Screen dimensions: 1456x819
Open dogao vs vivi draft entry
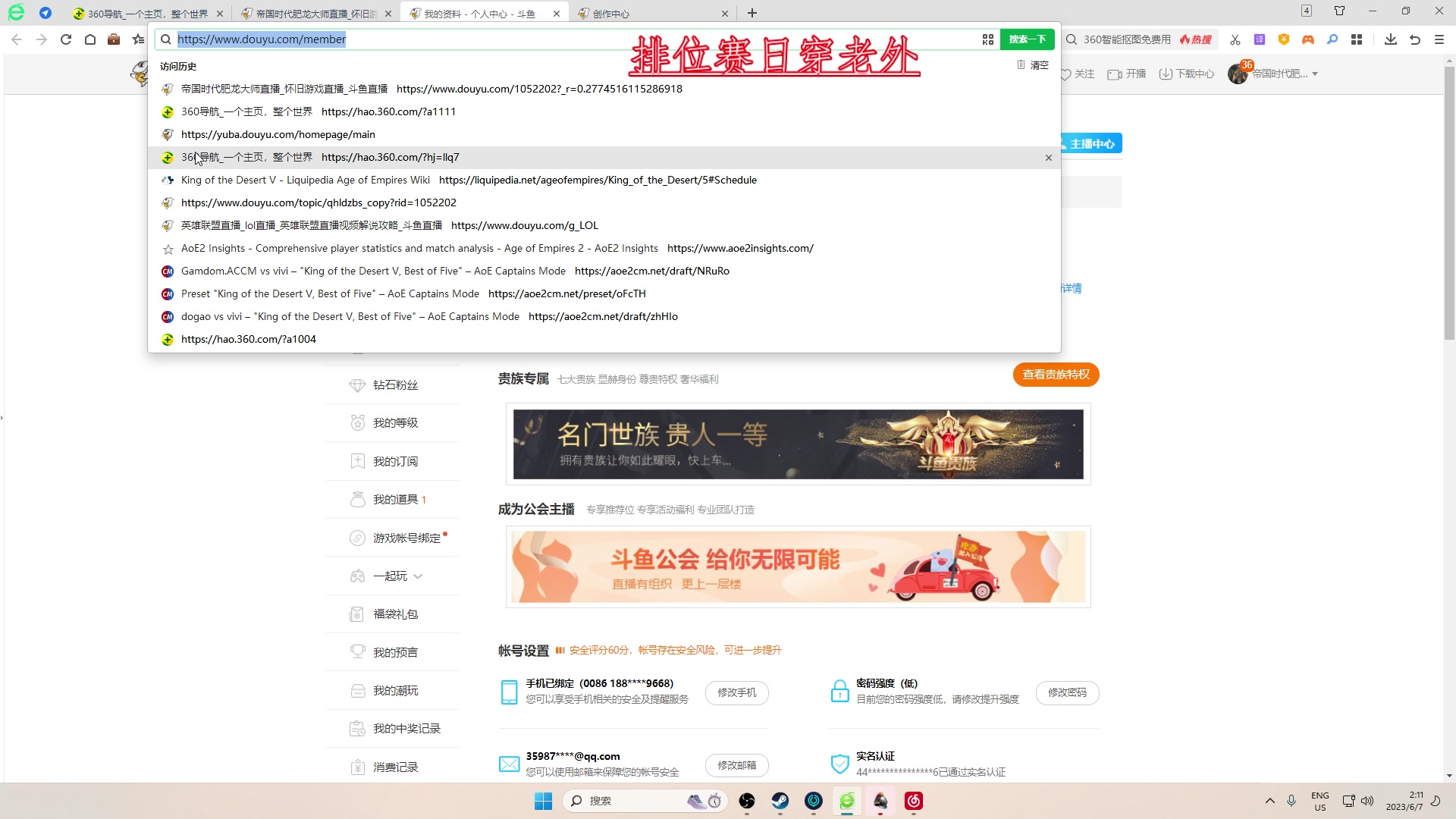[604, 316]
